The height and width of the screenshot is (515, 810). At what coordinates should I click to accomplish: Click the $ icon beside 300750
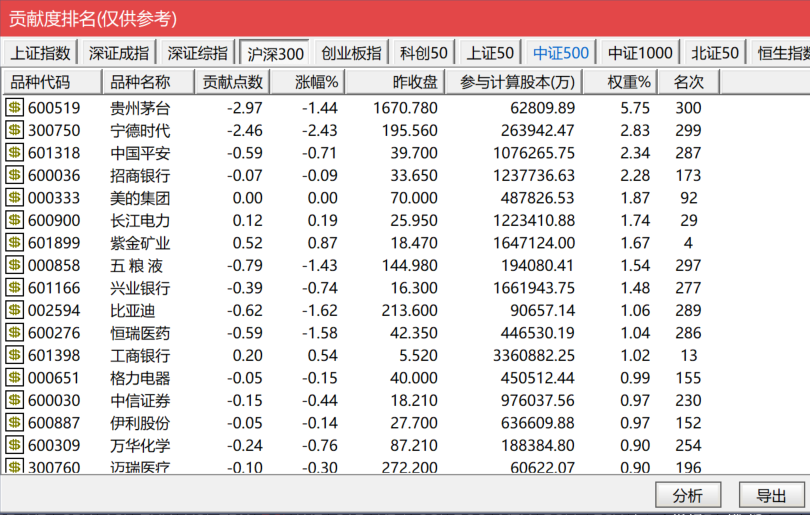point(14,130)
